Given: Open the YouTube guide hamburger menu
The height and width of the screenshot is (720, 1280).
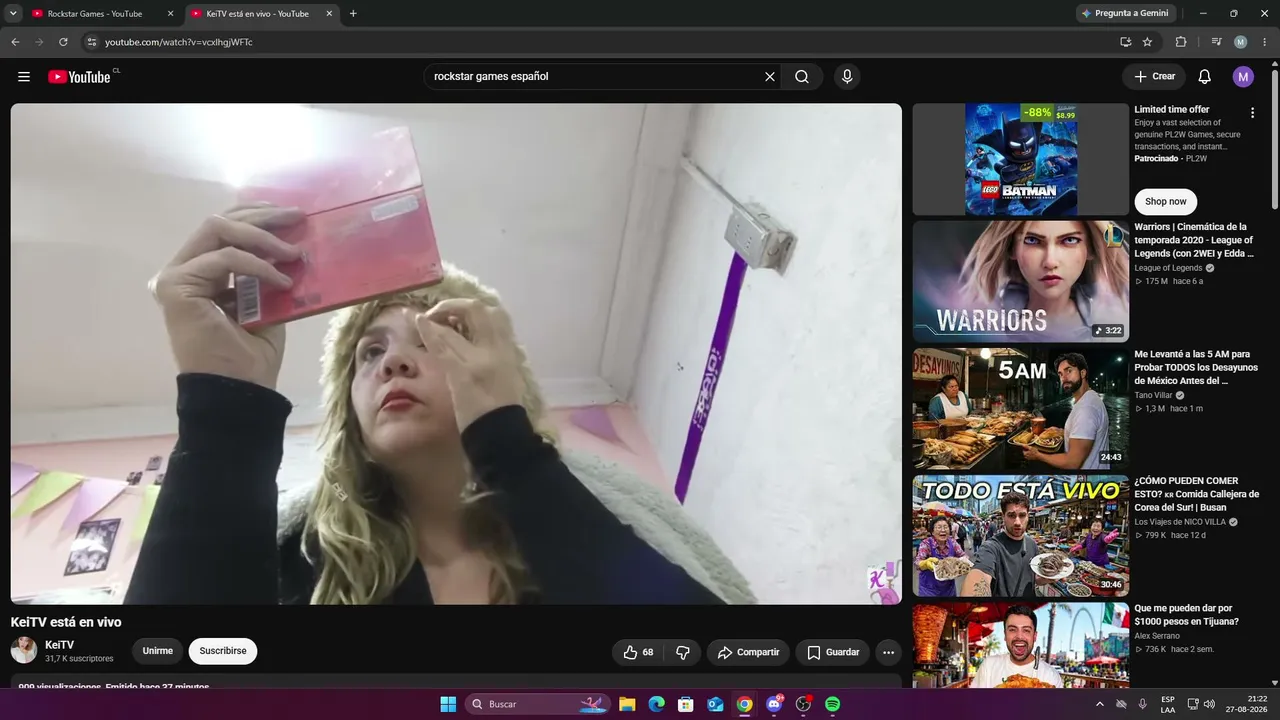Looking at the screenshot, I should 24,77.
